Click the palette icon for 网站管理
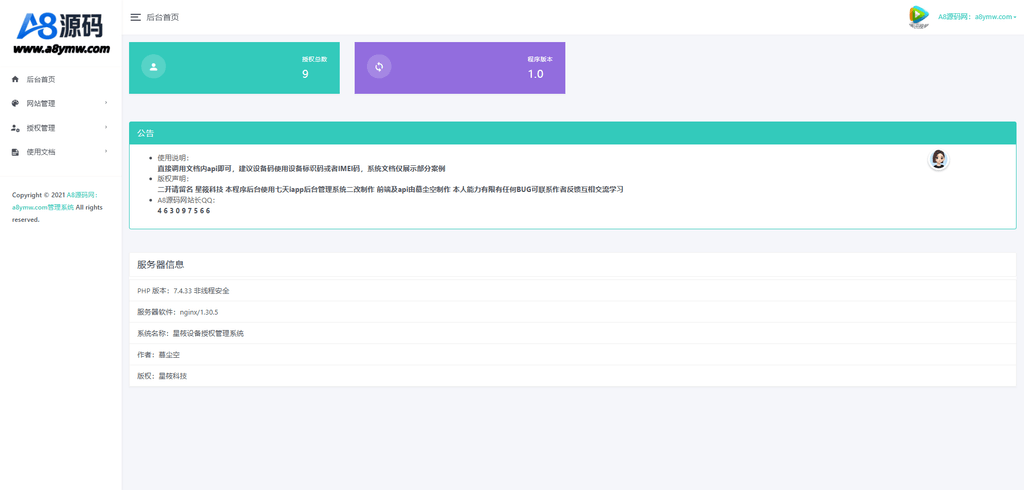 point(16,103)
